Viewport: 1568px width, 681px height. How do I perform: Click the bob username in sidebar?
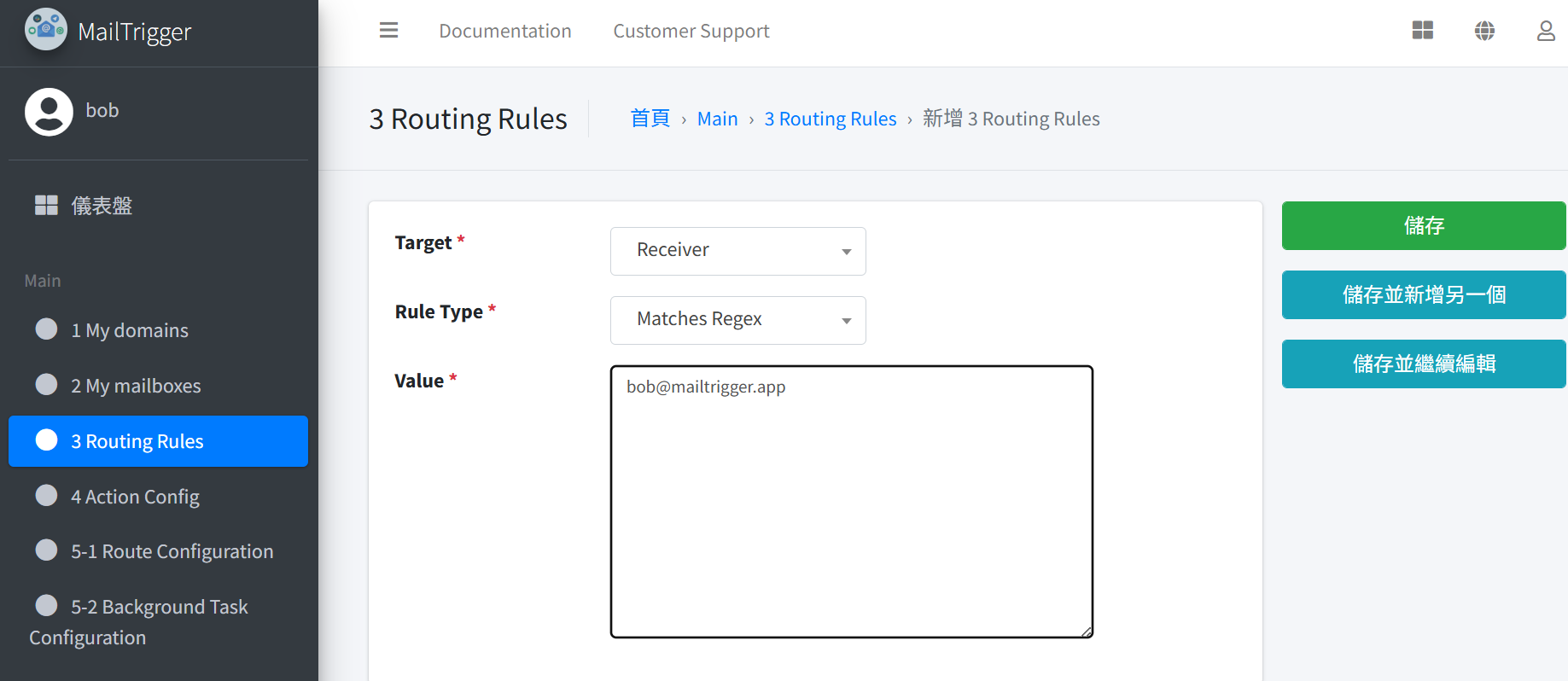tap(102, 110)
